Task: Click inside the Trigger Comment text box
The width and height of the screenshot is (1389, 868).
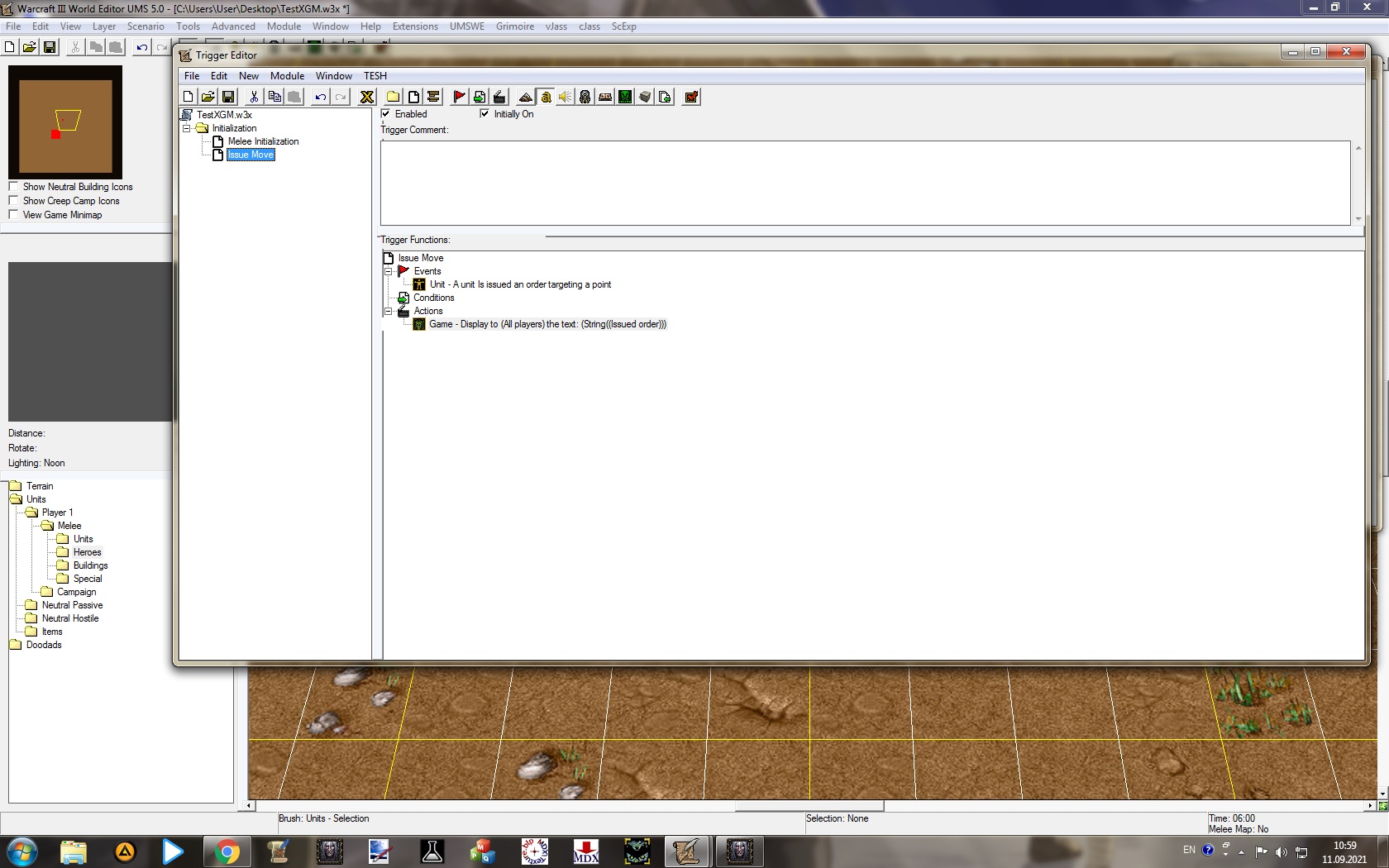Action: [865, 183]
